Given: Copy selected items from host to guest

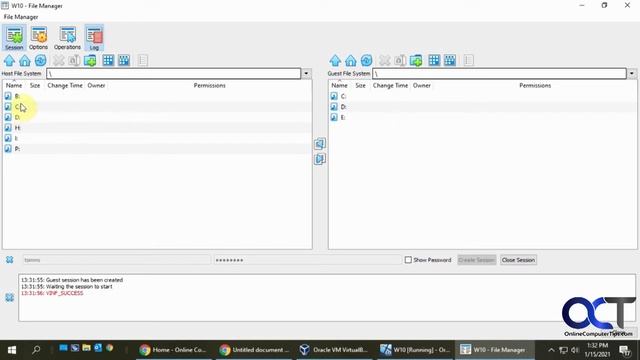Looking at the screenshot, I should pyautogui.click(x=320, y=159).
